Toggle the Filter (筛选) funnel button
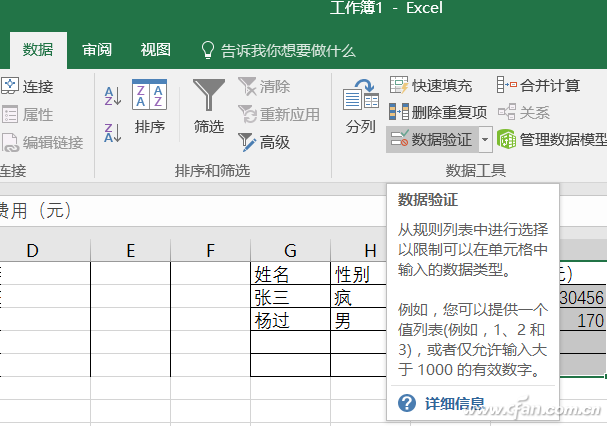The height and width of the screenshot is (426, 607). pyautogui.click(x=208, y=107)
